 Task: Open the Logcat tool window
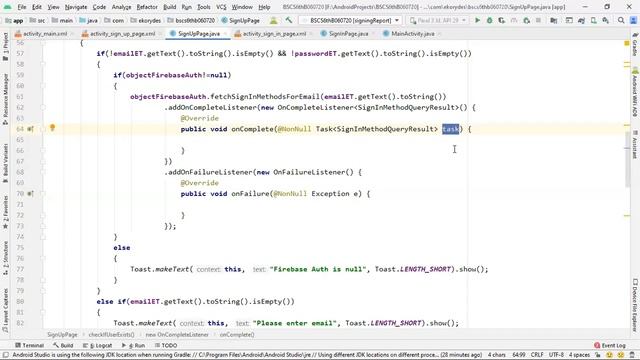[x=97, y=345]
